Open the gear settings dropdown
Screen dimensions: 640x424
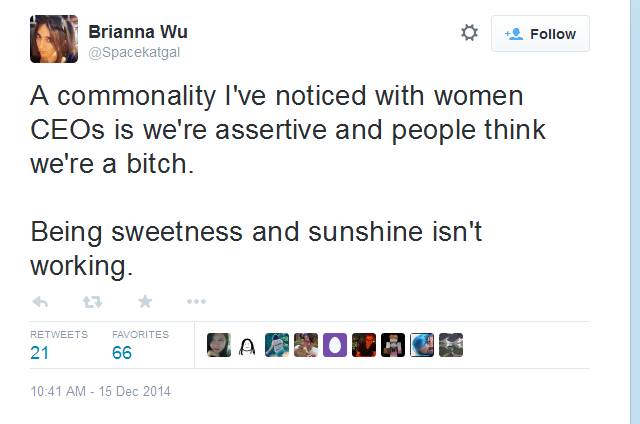click(469, 33)
